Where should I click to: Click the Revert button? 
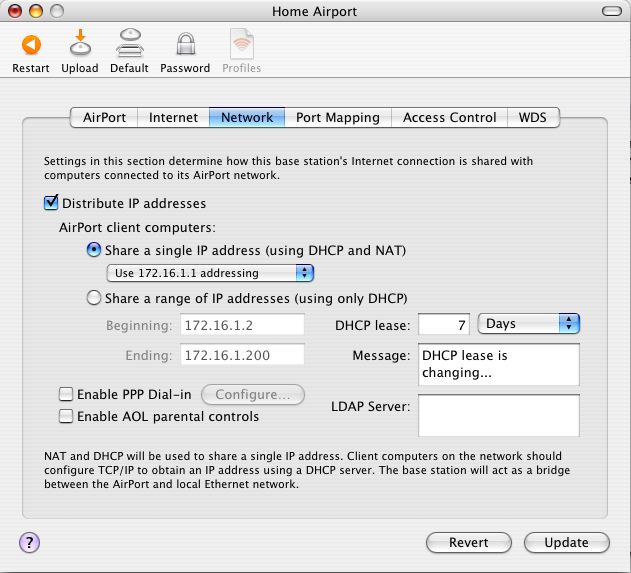coord(469,542)
